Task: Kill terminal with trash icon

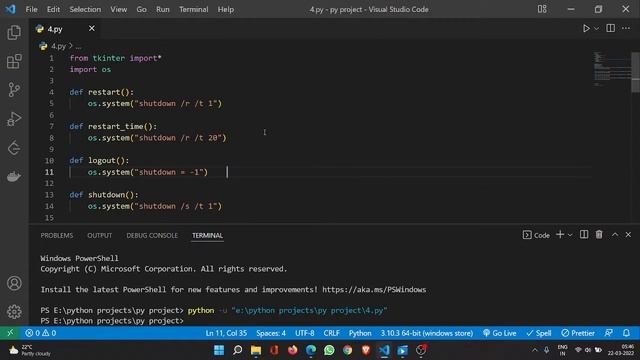Action: click(x=599, y=234)
